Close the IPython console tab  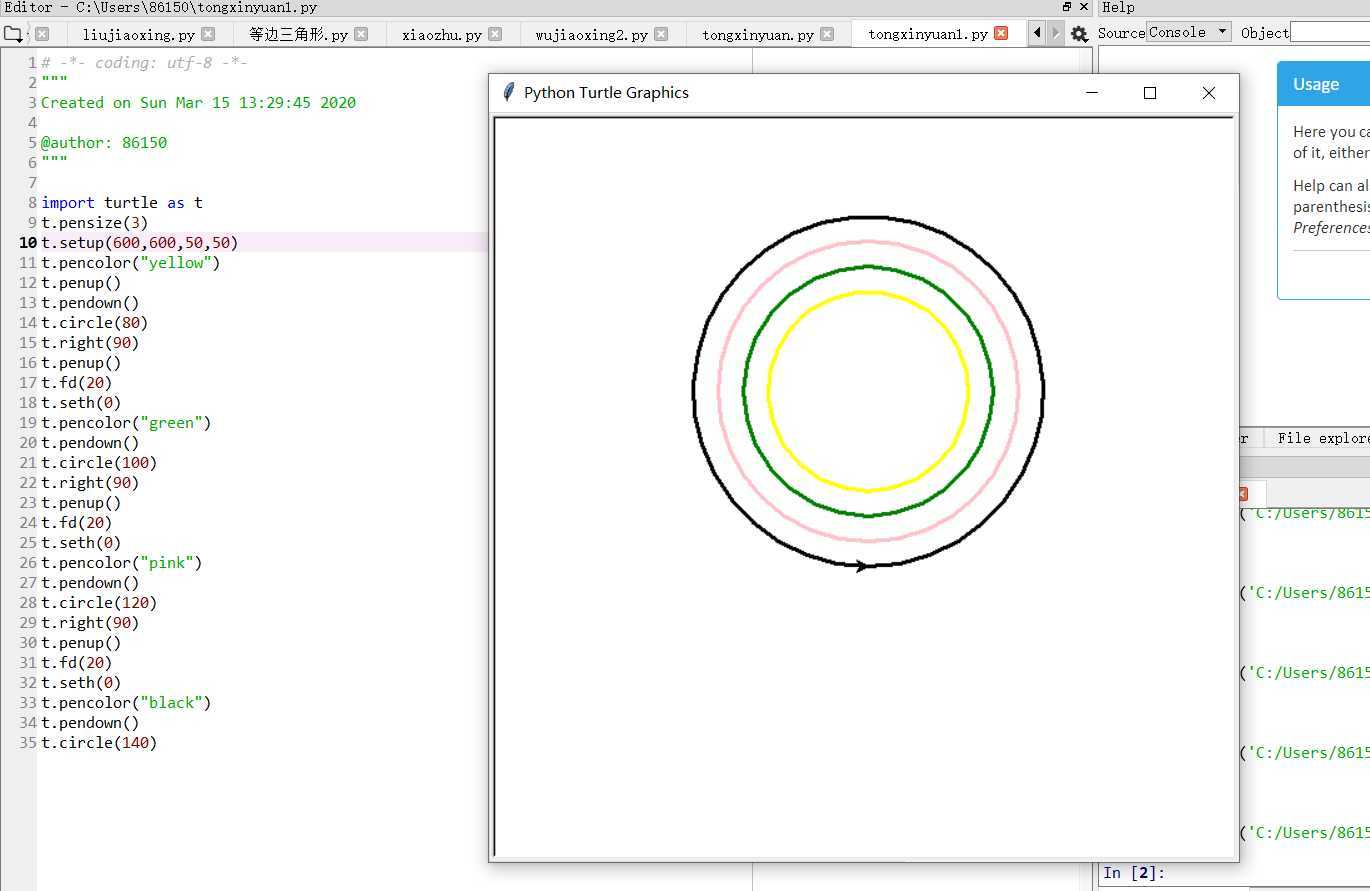(x=1243, y=494)
